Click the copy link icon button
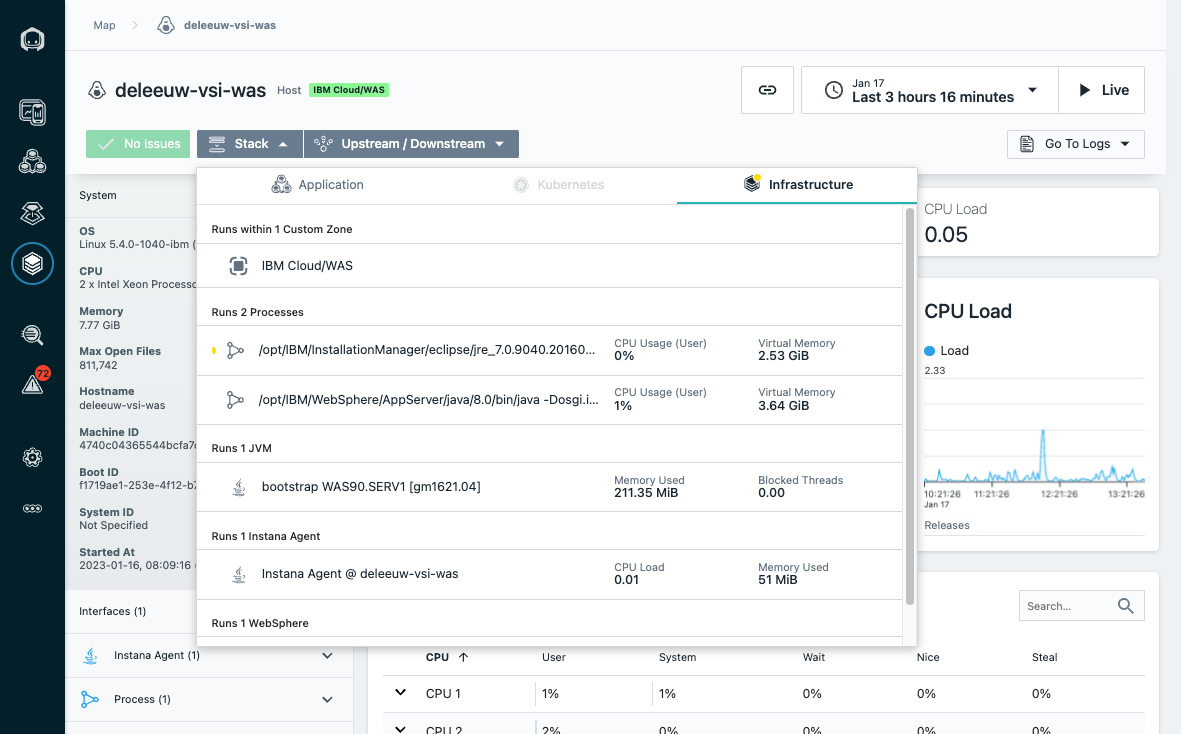Viewport: 1181px width, 734px height. 767,90
